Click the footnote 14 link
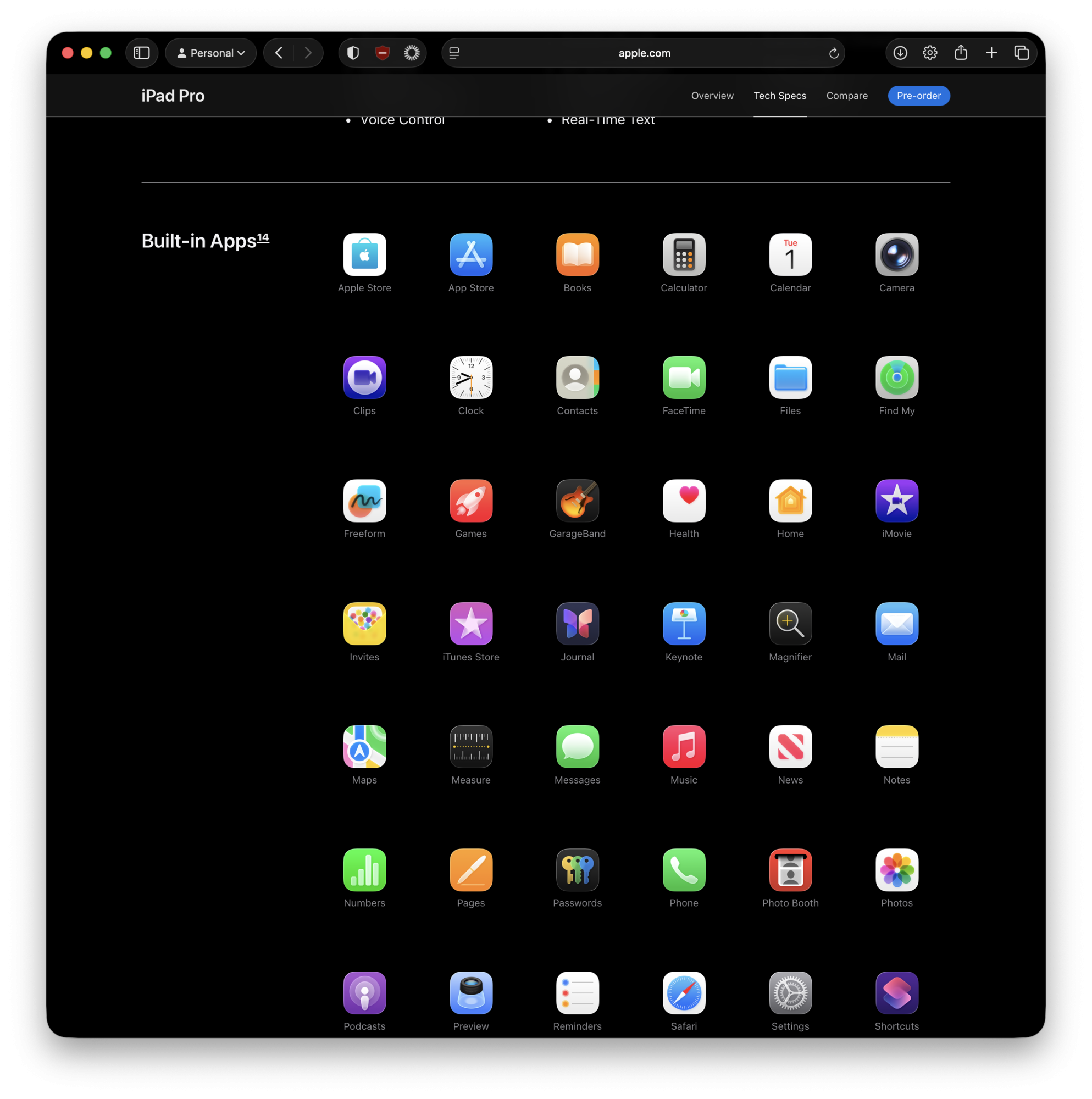This screenshot has width=1092, height=1099. 263,237
